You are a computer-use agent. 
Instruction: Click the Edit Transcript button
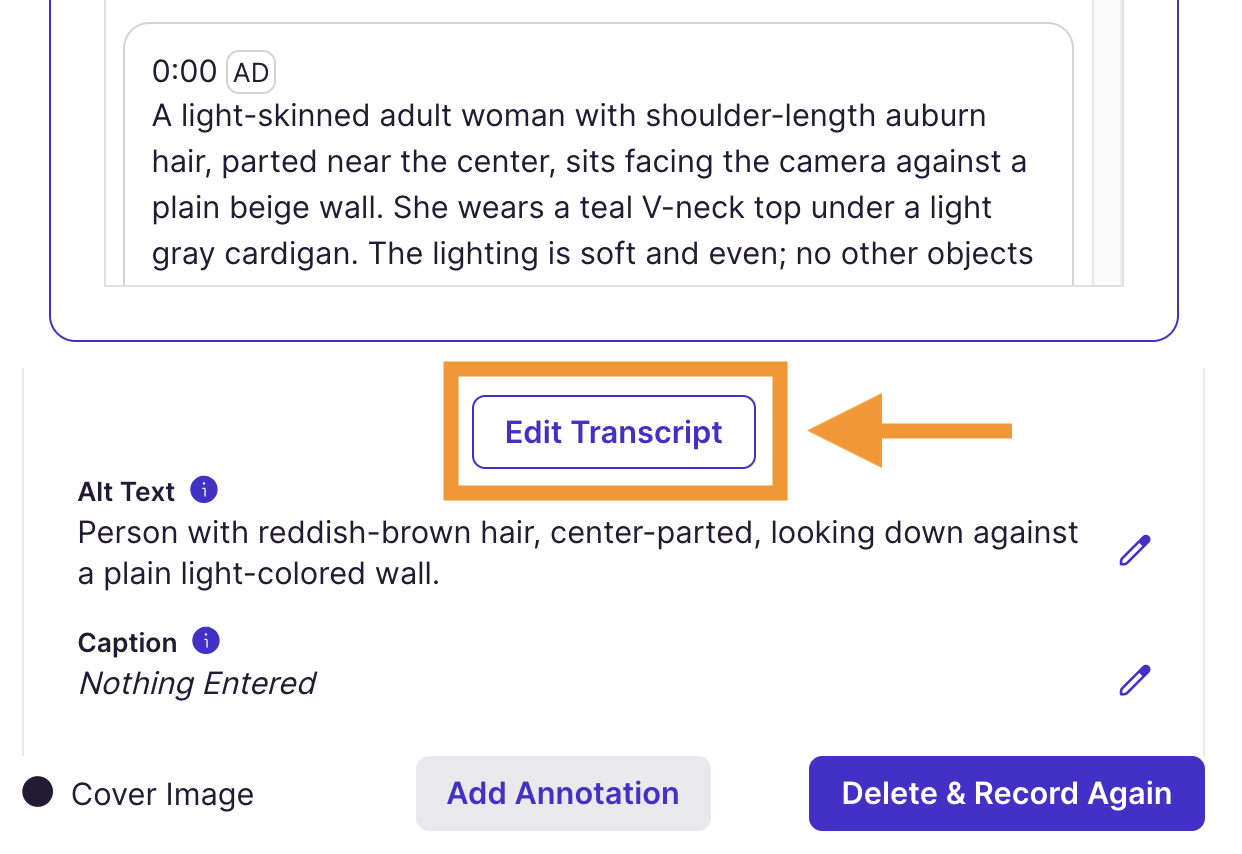(613, 431)
